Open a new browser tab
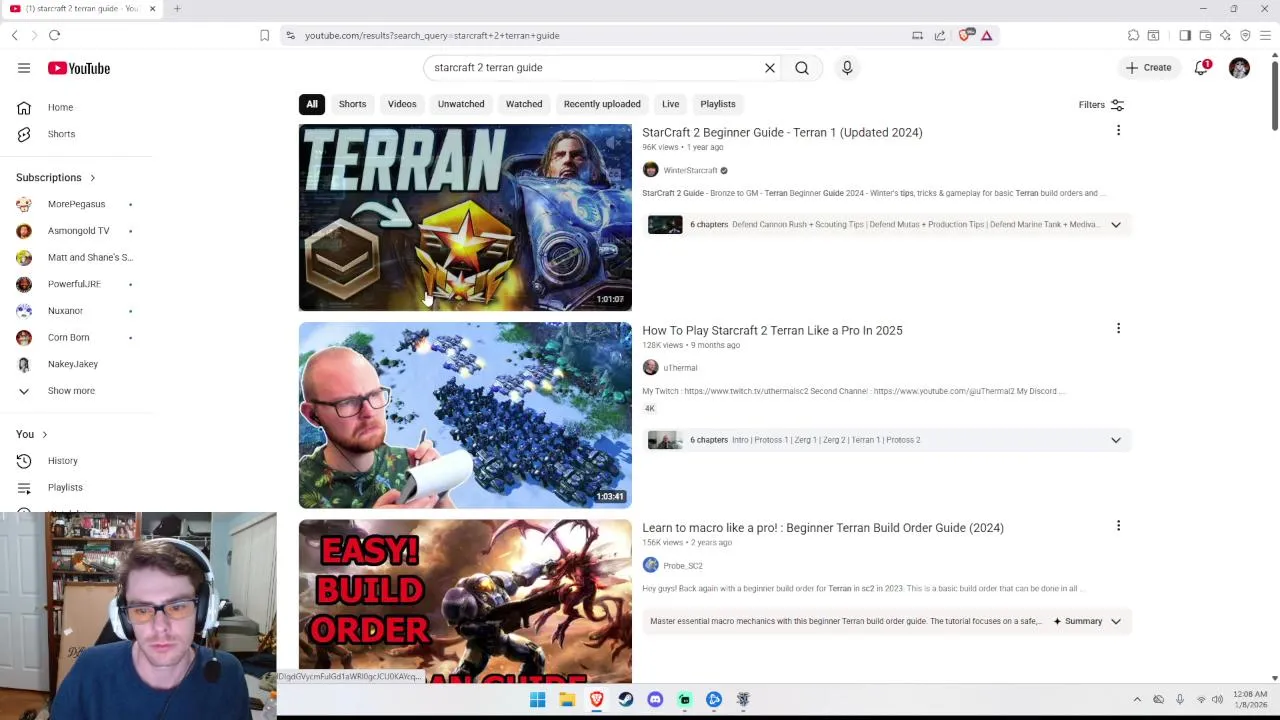Viewport: 1280px width, 720px height. (177, 9)
